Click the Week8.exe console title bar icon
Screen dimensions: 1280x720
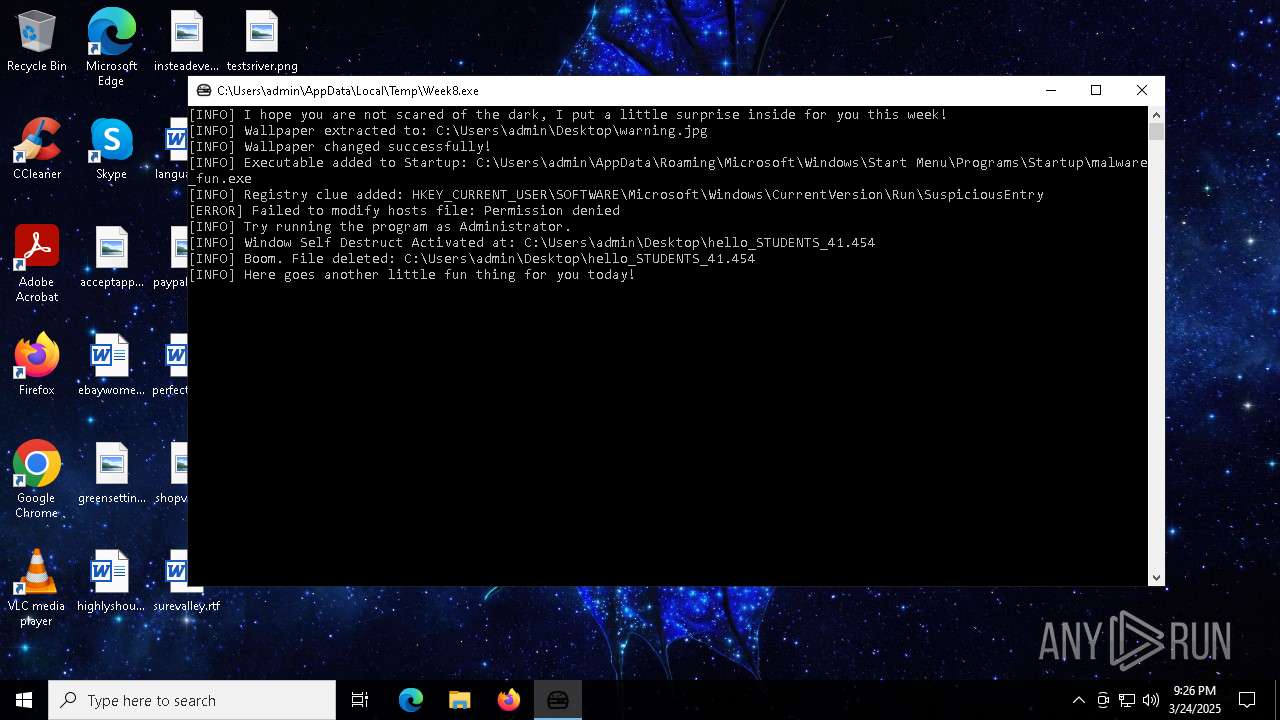pos(204,90)
